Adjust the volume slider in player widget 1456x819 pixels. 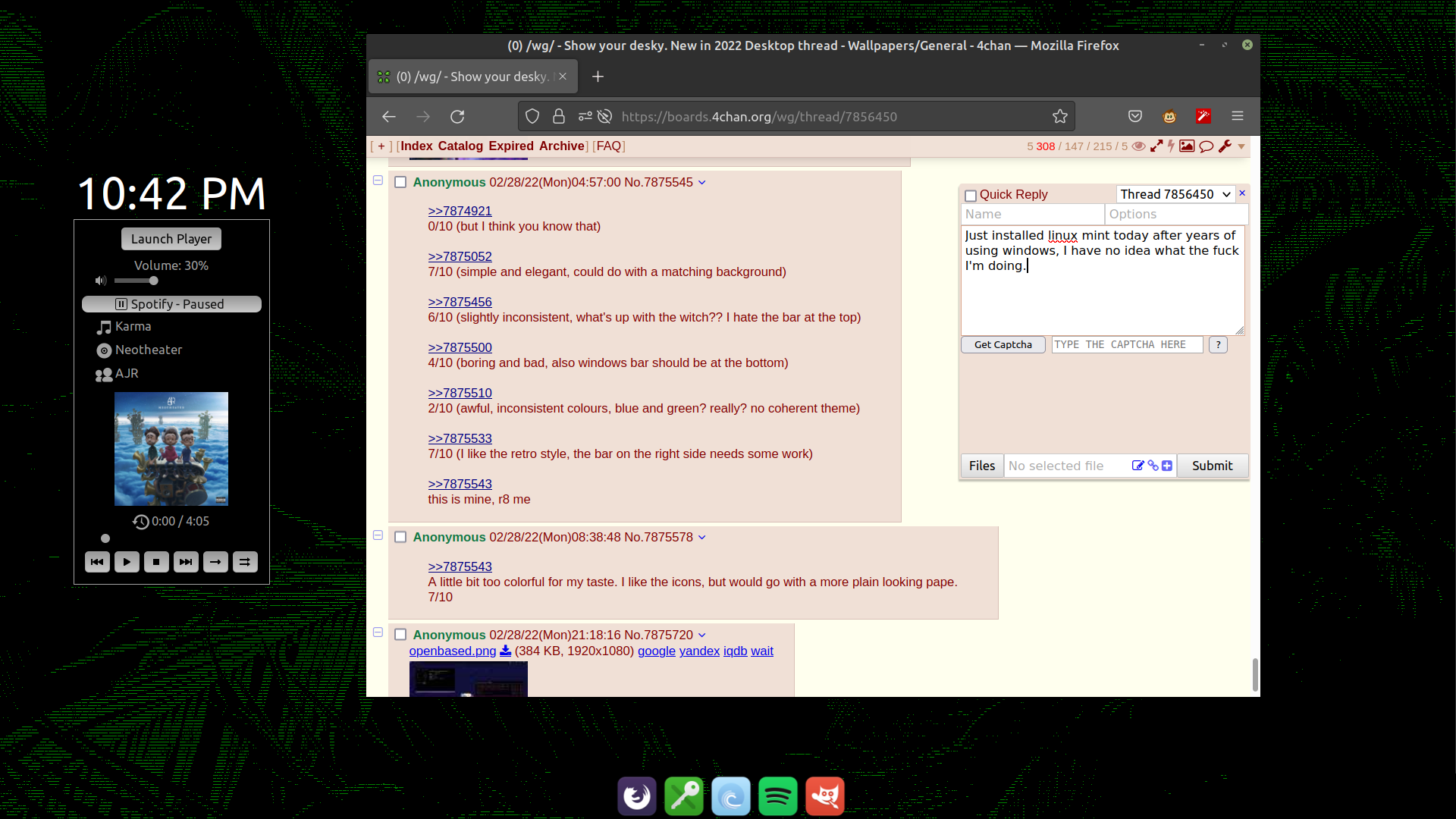(x=153, y=281)
